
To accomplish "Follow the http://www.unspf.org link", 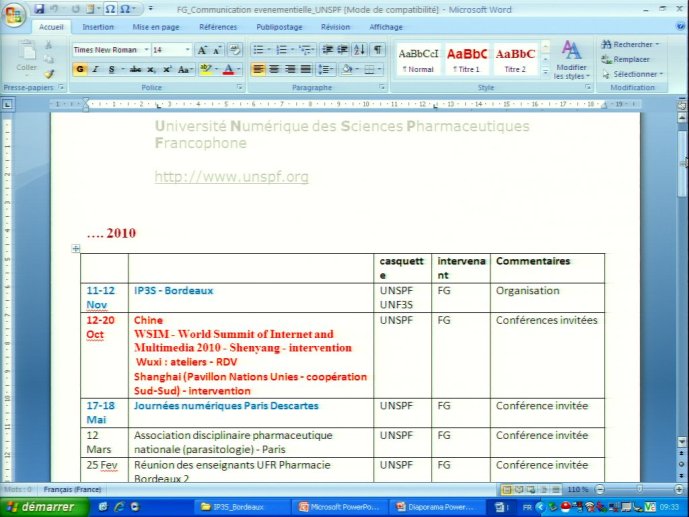I will tap(232, 177).
